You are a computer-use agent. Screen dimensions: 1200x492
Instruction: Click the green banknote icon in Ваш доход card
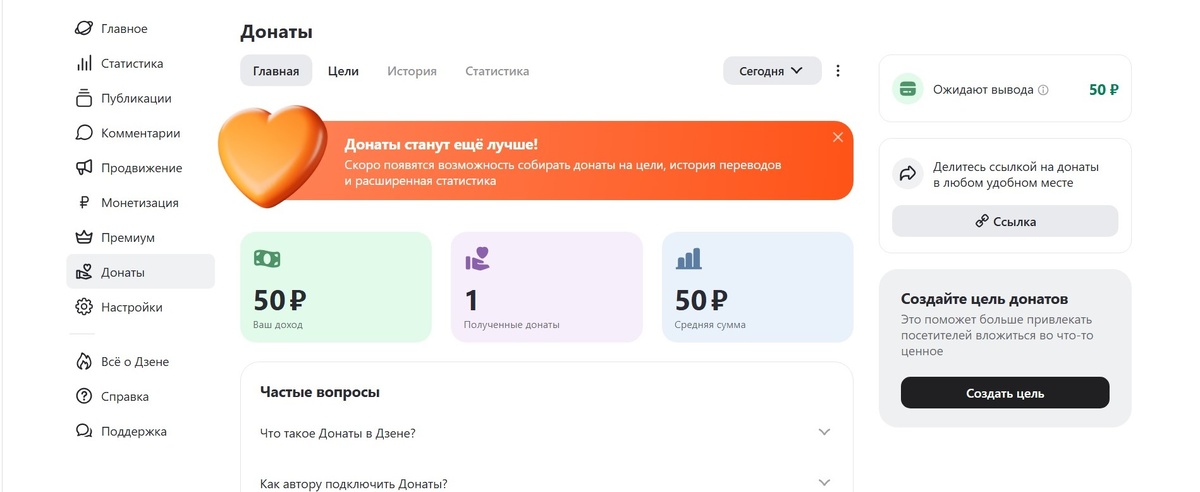coord(267,259)
